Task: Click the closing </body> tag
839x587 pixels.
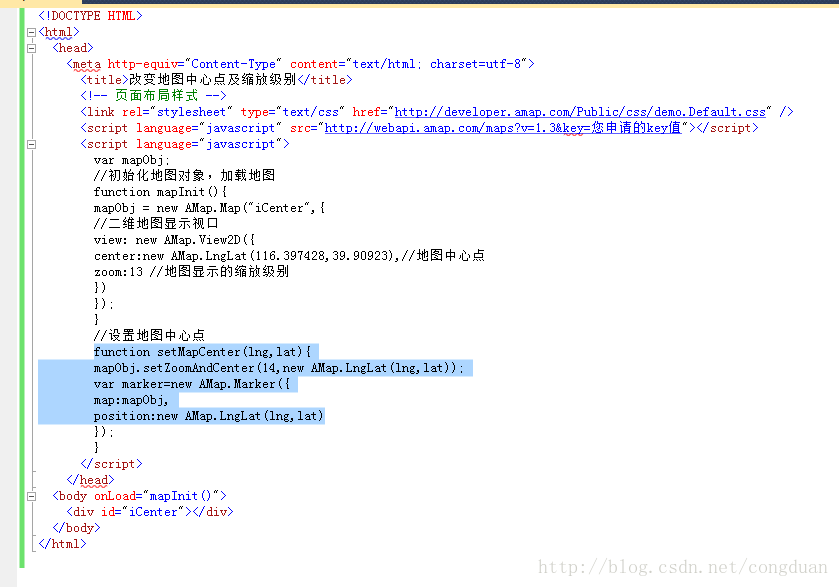Action: point(77,528)
